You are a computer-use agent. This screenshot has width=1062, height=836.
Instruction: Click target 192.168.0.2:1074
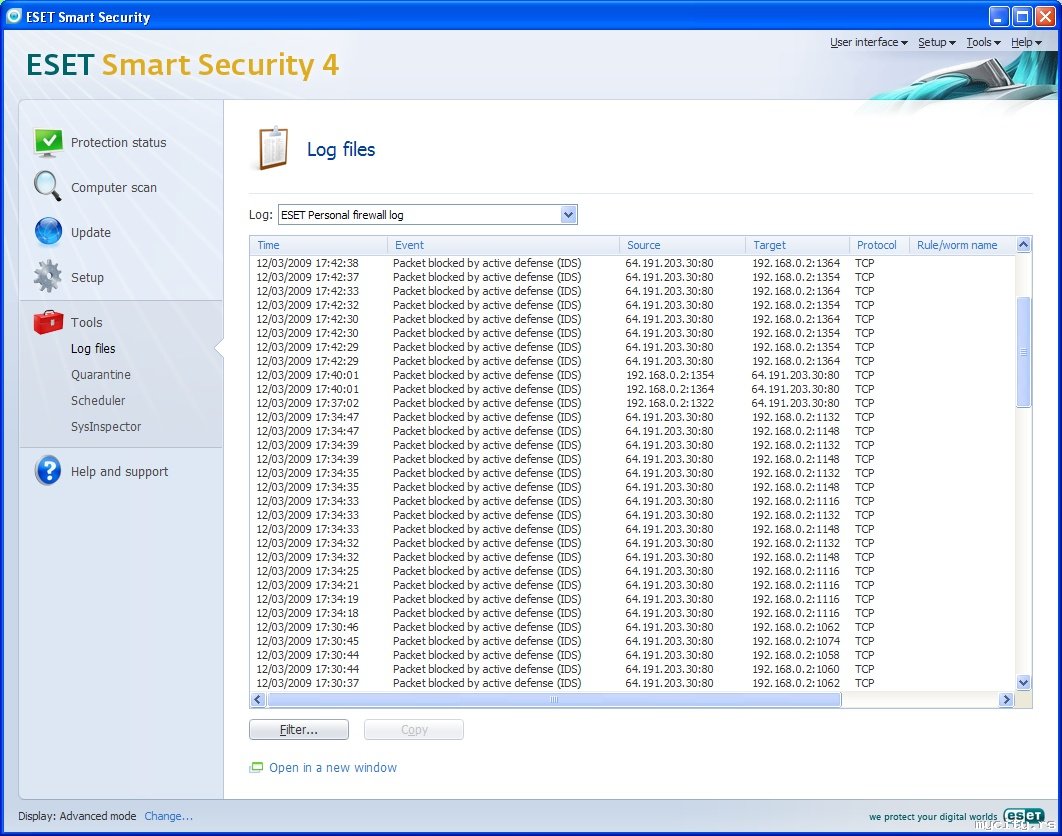796,641
